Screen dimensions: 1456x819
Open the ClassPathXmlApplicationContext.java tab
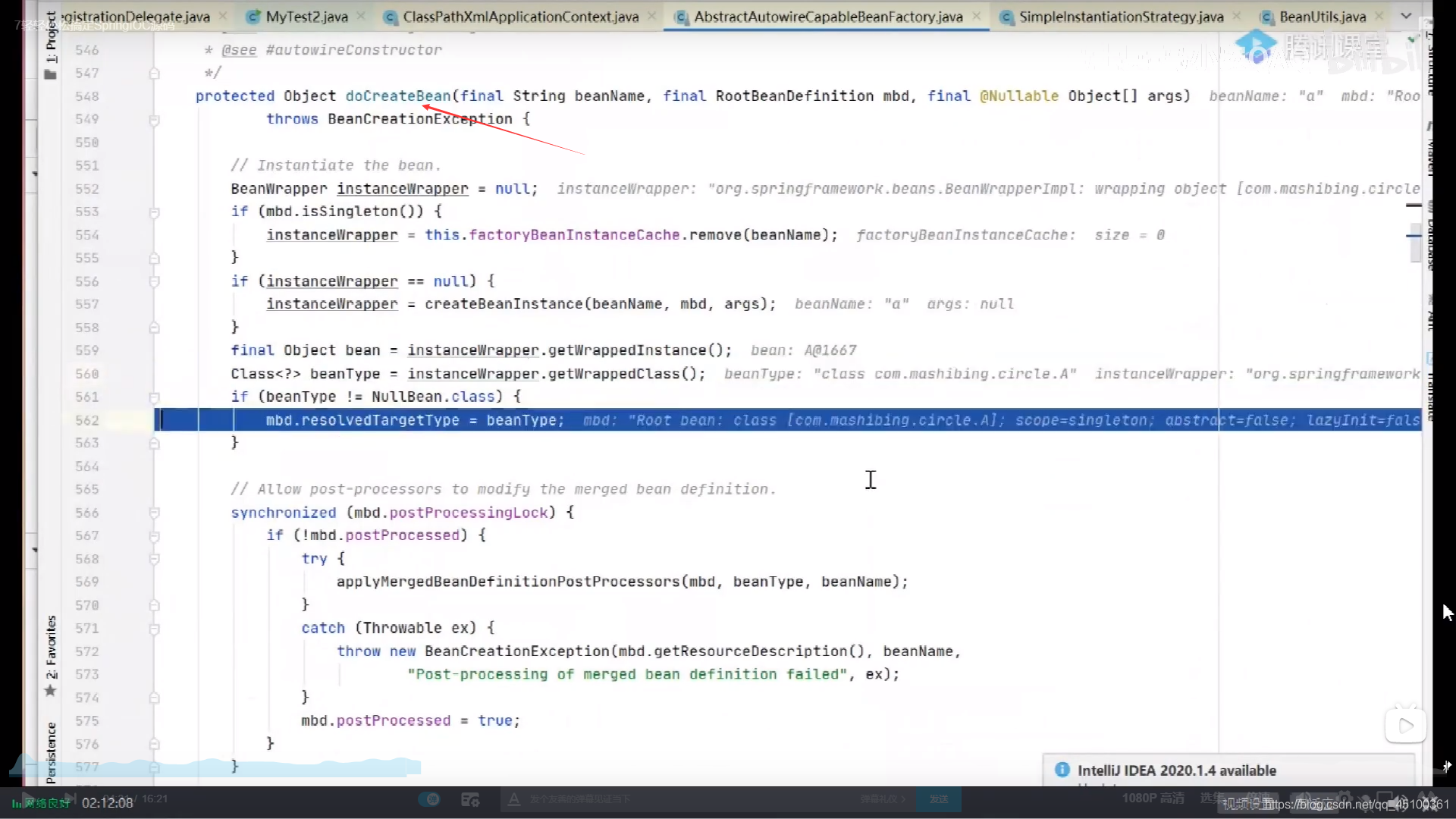tap(520, 17)
